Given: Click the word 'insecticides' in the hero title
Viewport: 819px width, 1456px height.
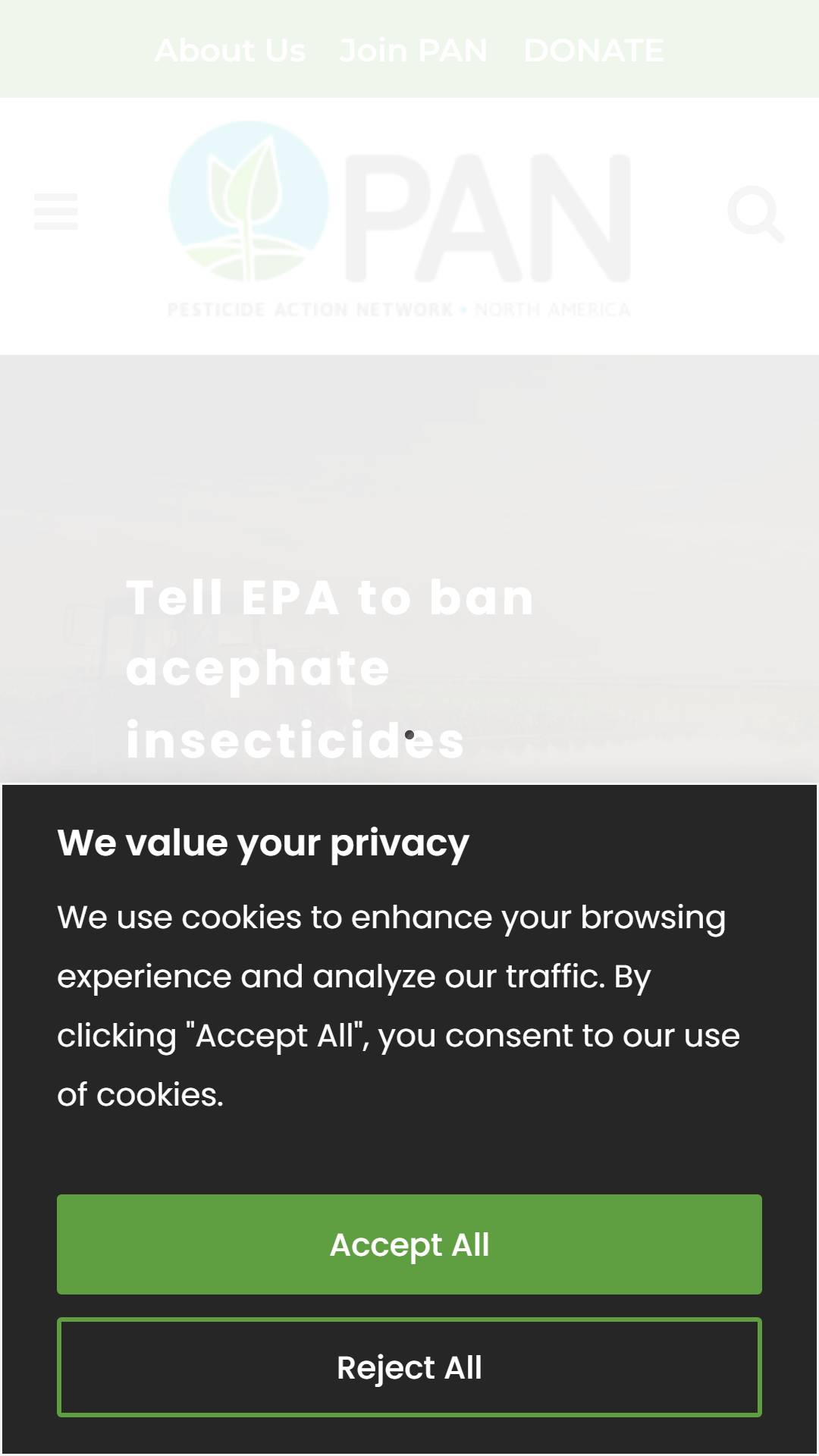Looking at the screenshot, I should (295, 740).
